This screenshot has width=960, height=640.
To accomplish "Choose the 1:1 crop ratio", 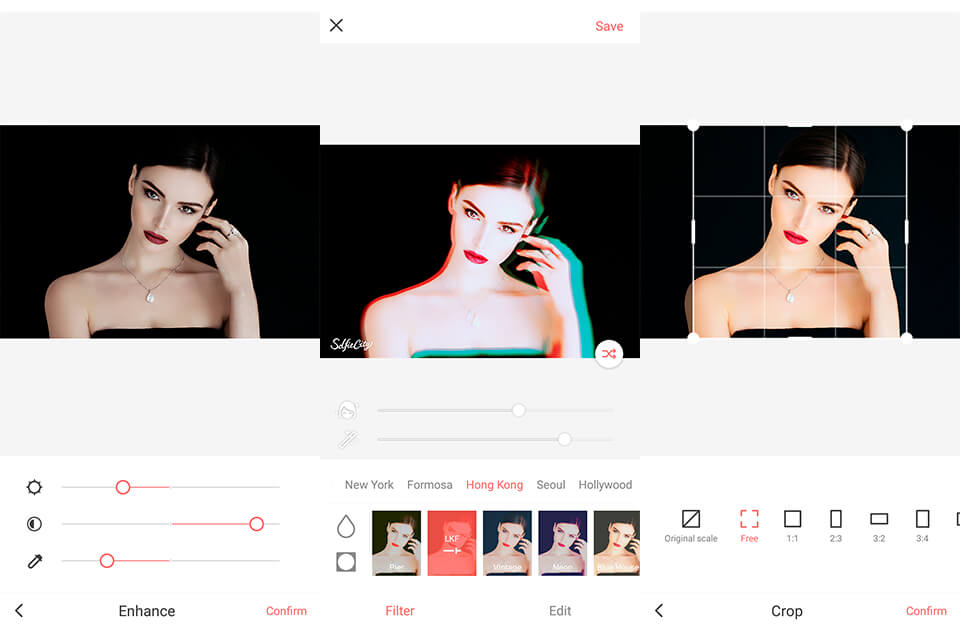I will click(x=792, y=526).
